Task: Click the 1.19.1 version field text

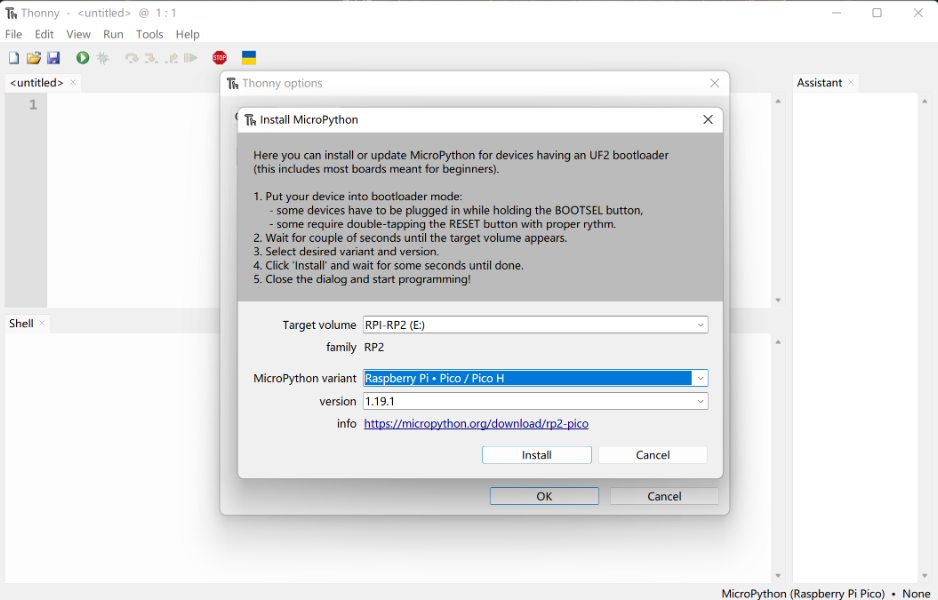Action: (x=380, y=401)
